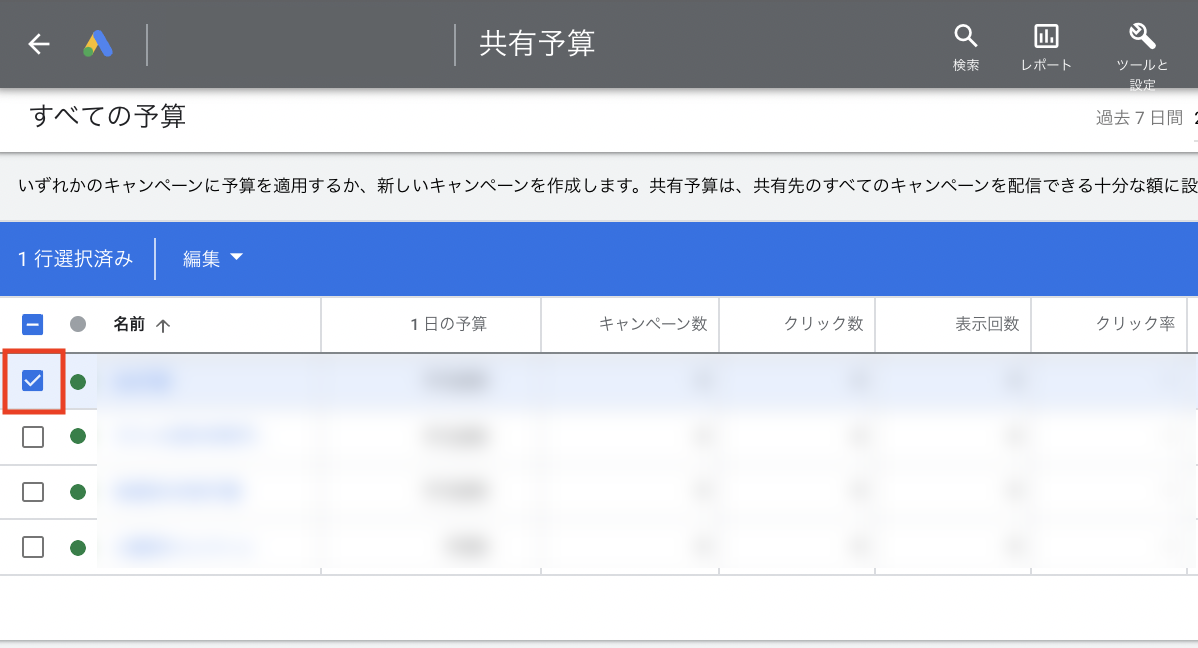Open the third budget name link
1198x648 pixels.
tap(179, 492)
